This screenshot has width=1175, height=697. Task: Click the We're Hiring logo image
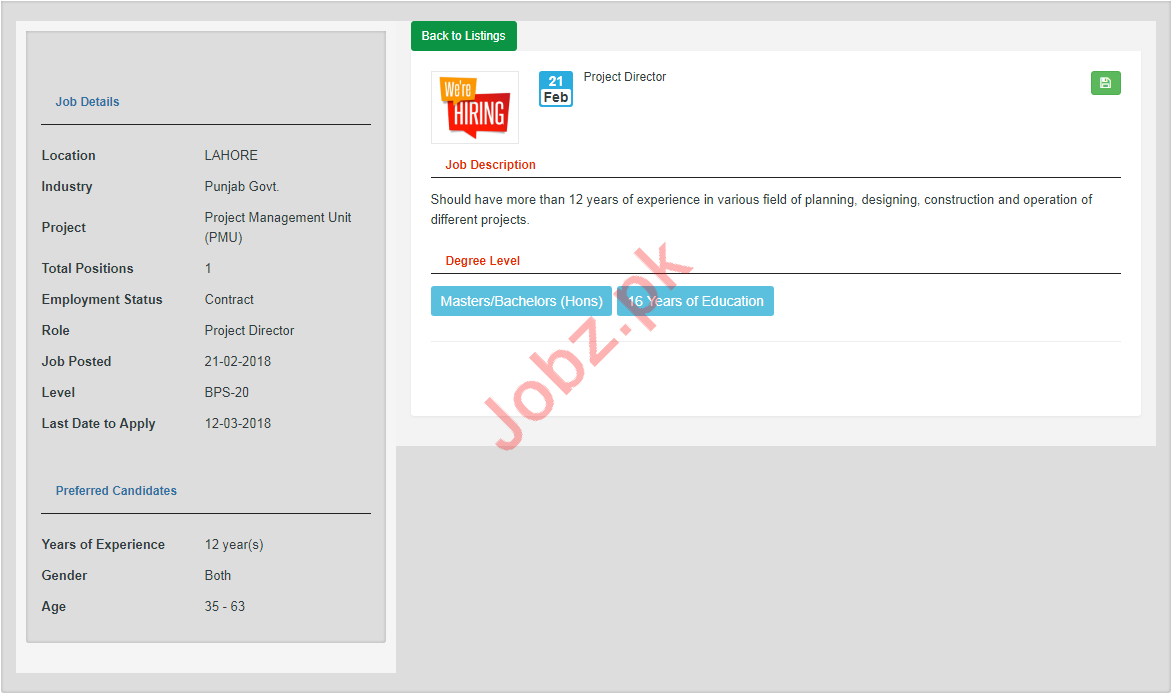point(475,107)
